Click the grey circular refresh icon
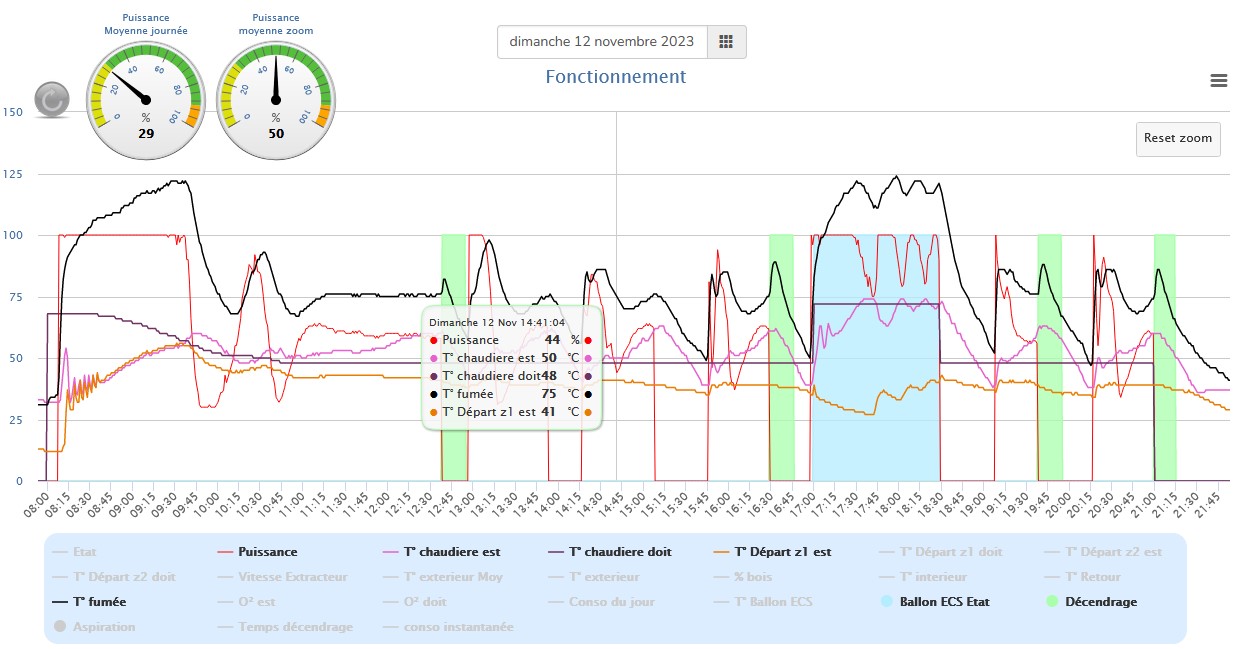 click(x=52, y=100)
